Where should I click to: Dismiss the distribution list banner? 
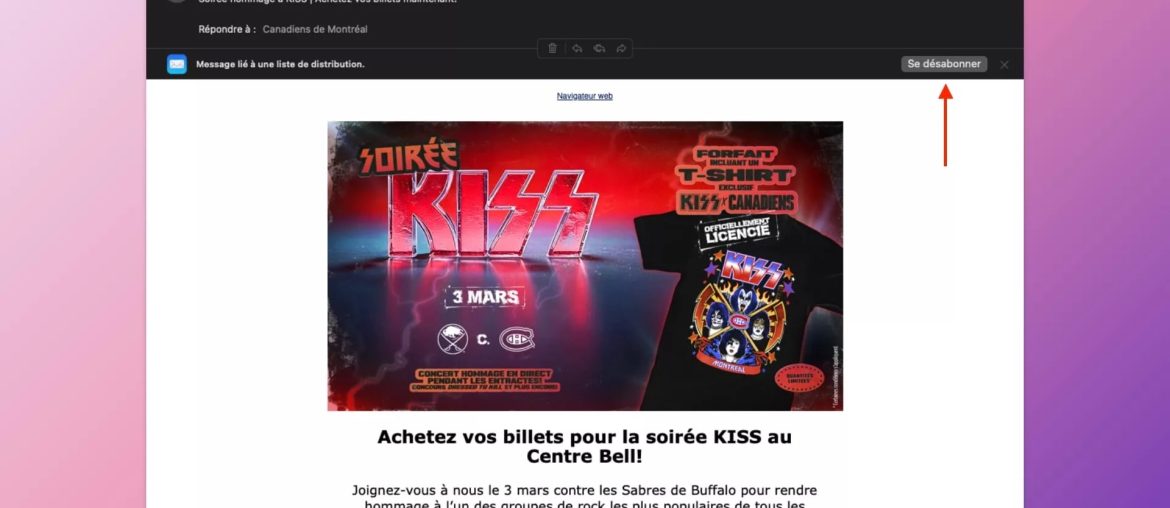[1004, 65]
